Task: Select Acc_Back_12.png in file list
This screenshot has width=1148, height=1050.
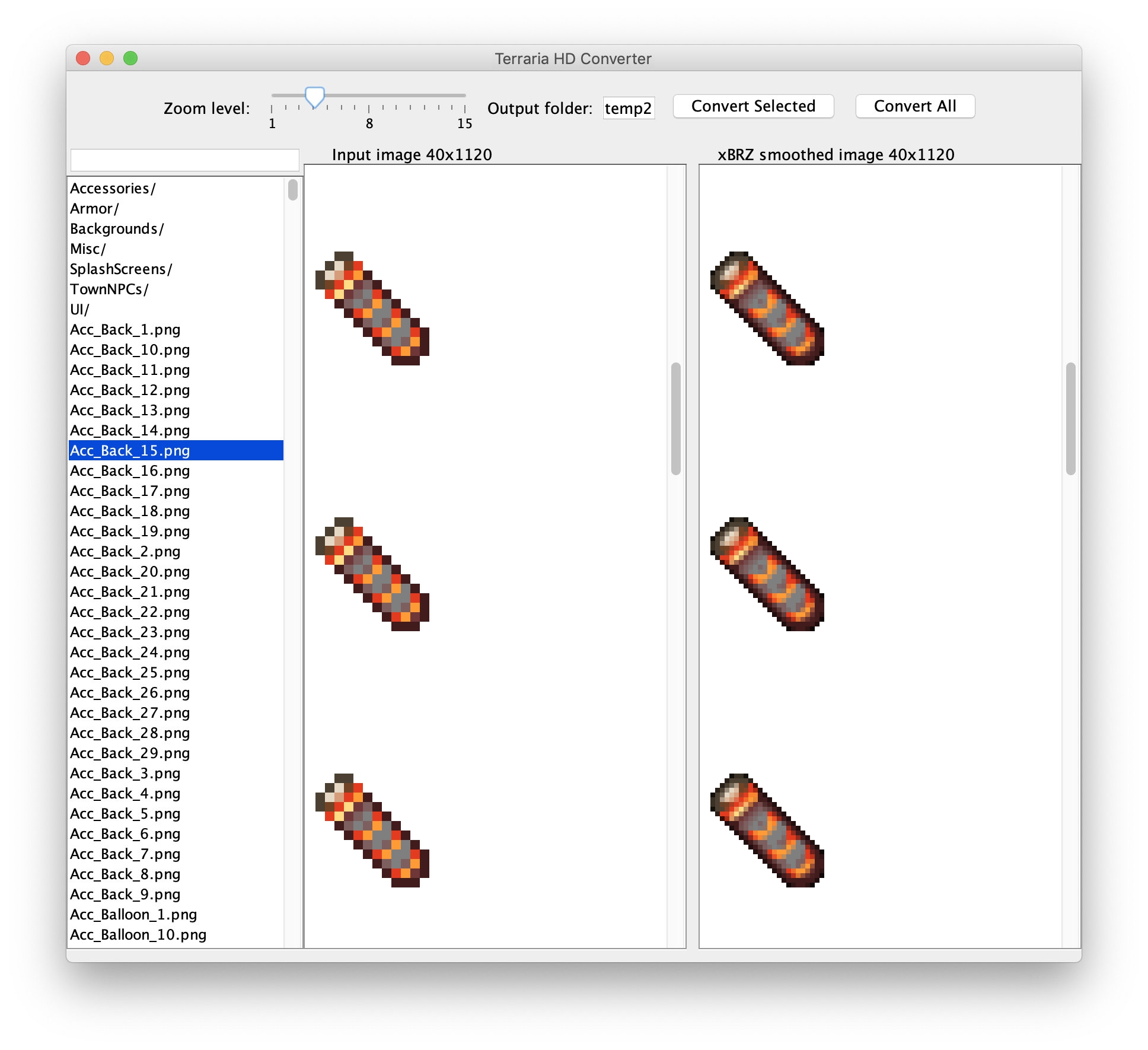Action: (x=176, y=390)
